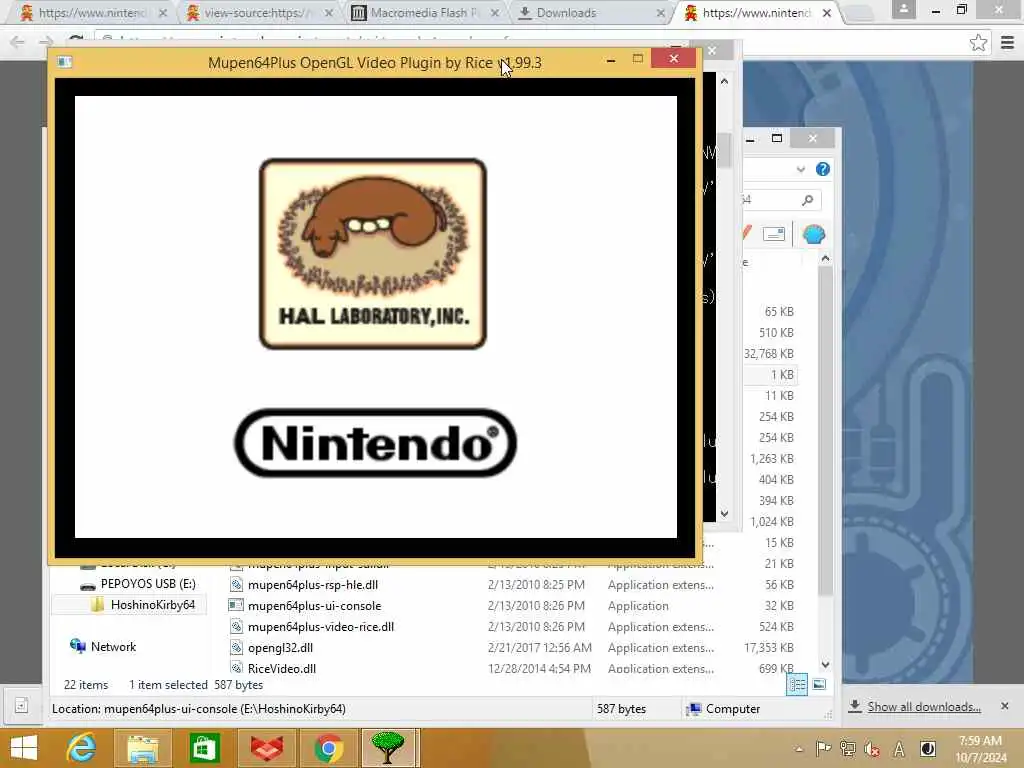
Task: Click the download arrow icon in downloads bar
Action: (854, 707)
